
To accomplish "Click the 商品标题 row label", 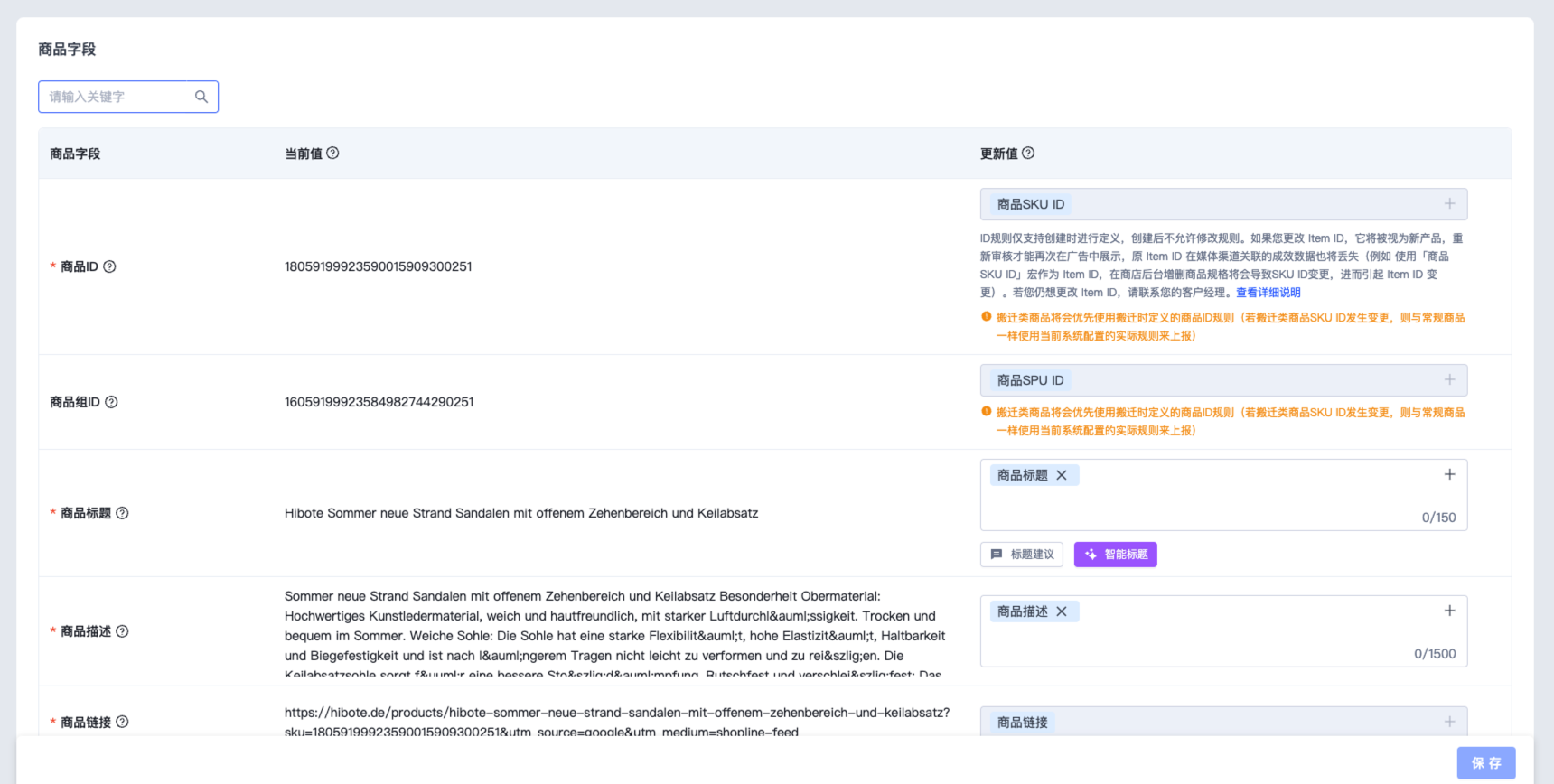I will coord(86,513).
